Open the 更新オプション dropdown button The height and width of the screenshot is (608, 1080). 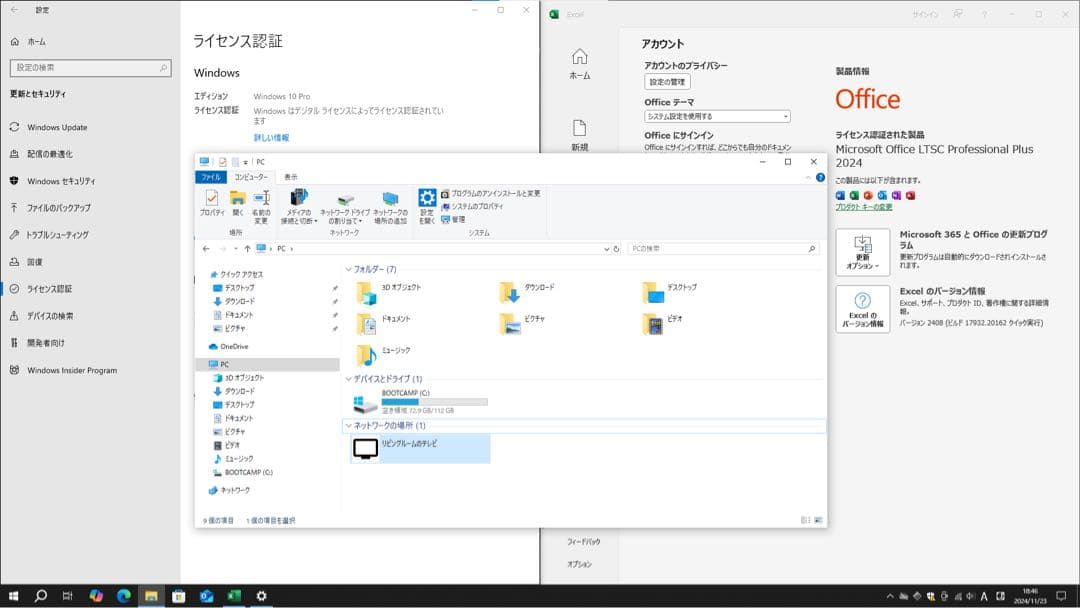[x=862, y=252]
